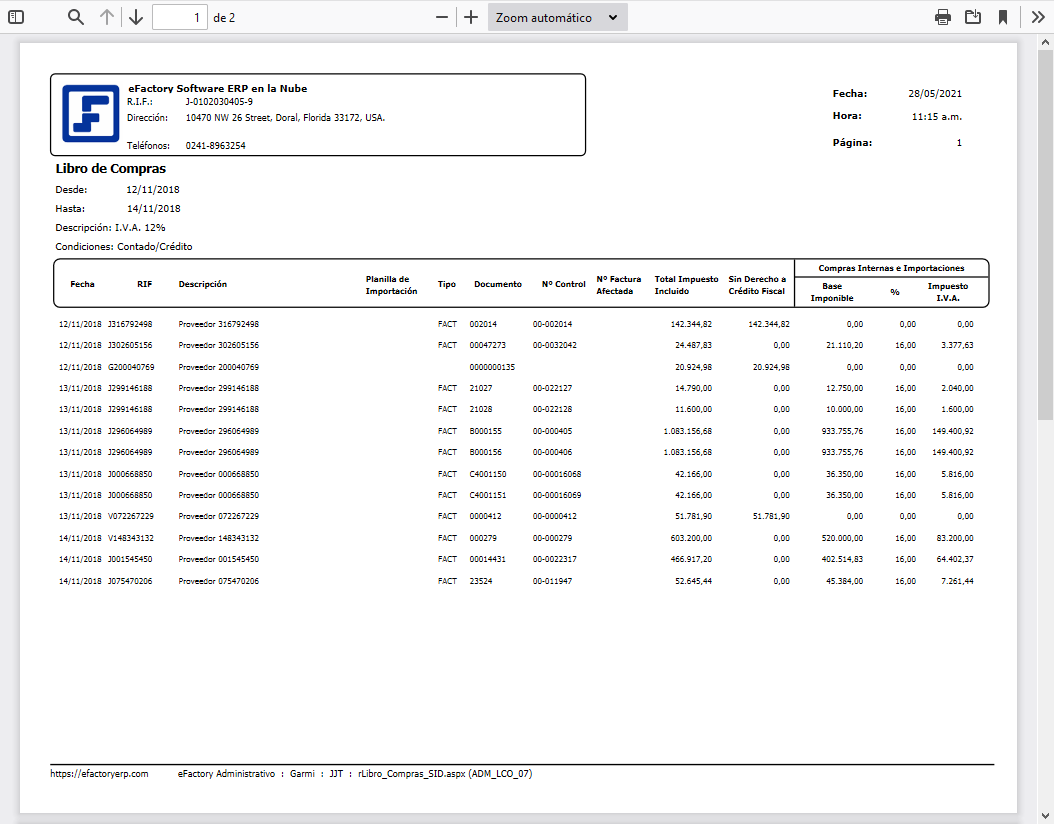Viewport: 1054px width, 824px height.
Task: Go to the previous page
Action: pos(107,17)
